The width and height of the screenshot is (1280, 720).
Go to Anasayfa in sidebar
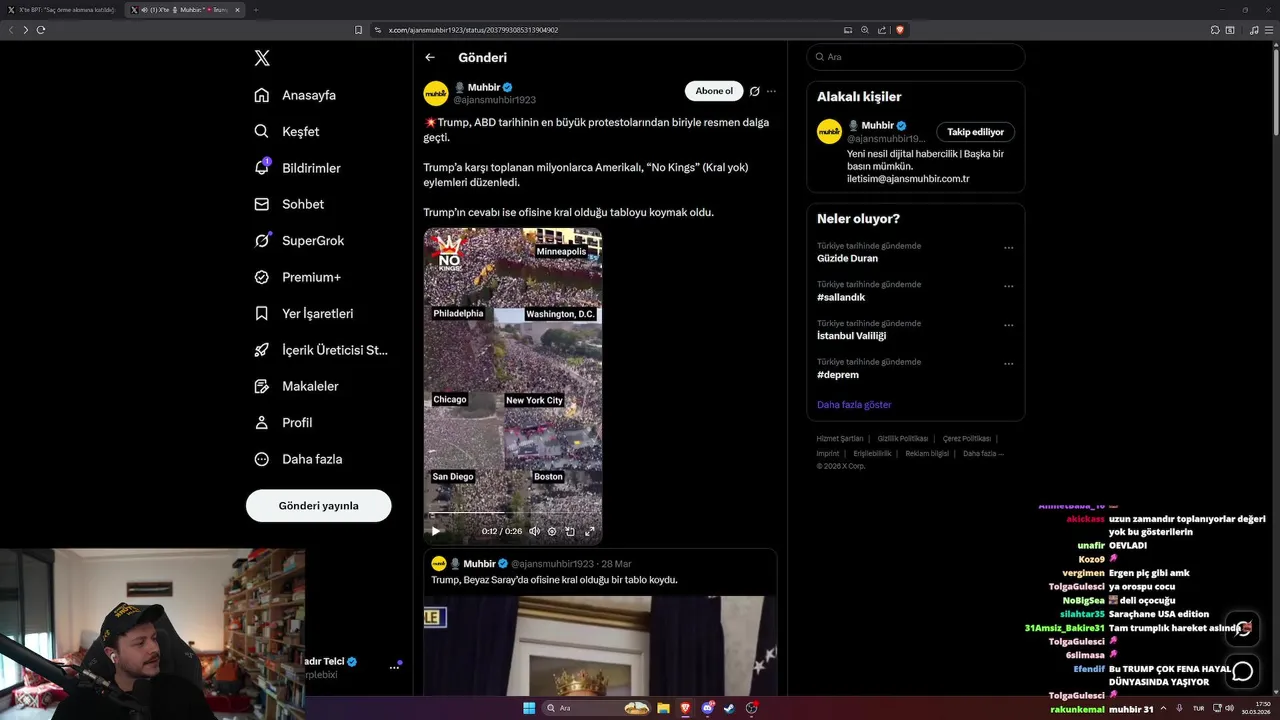295,95
